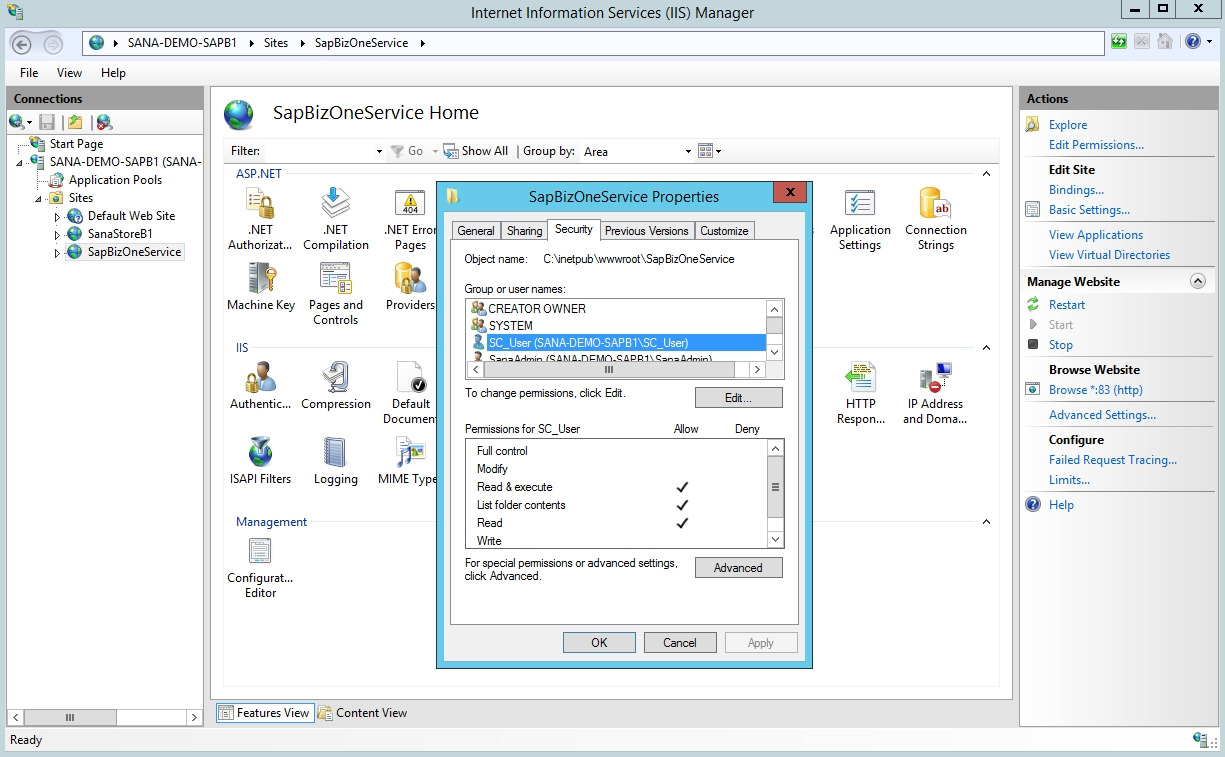Click Restart under Manage Website
Screen dimensions: 1225x757
(1066, 305)
